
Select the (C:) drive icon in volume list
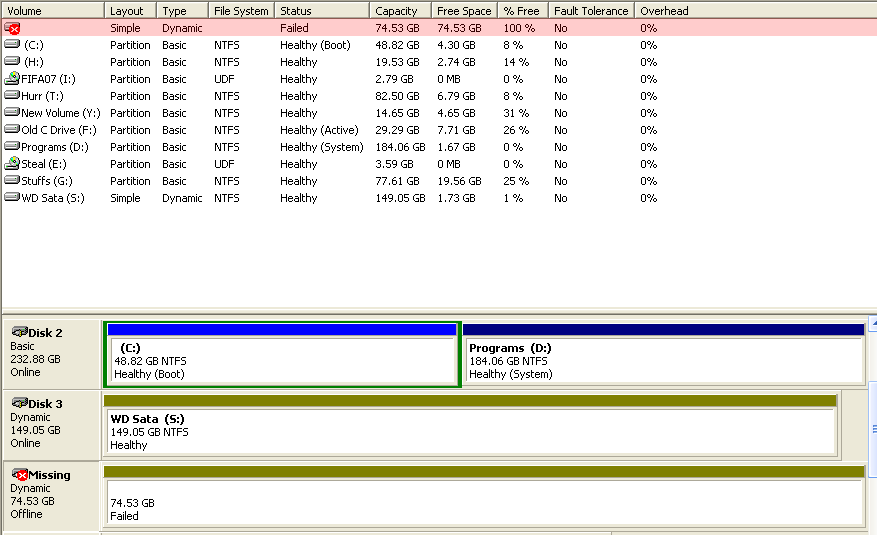click(12, 45)
